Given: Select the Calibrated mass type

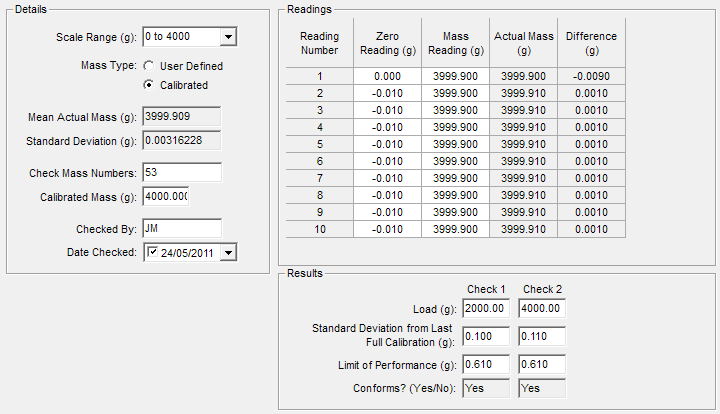Looking at the screenshot, I should [x=149, y=85].
